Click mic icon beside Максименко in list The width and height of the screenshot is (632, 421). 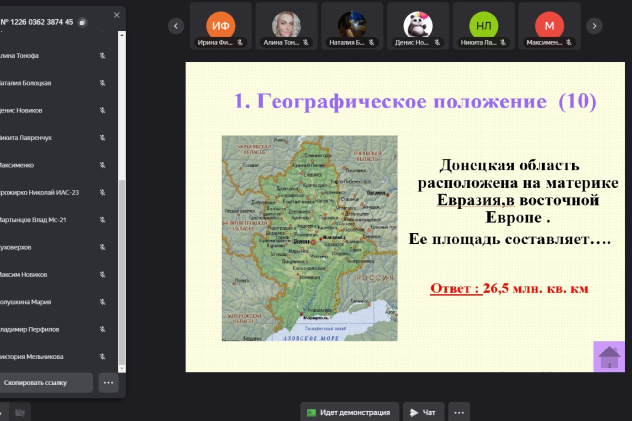(102, 165)
